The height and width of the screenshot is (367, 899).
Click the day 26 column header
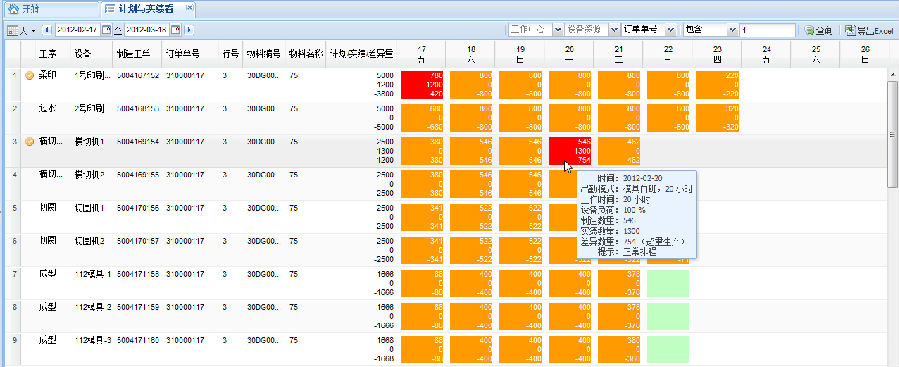point(865,54)
